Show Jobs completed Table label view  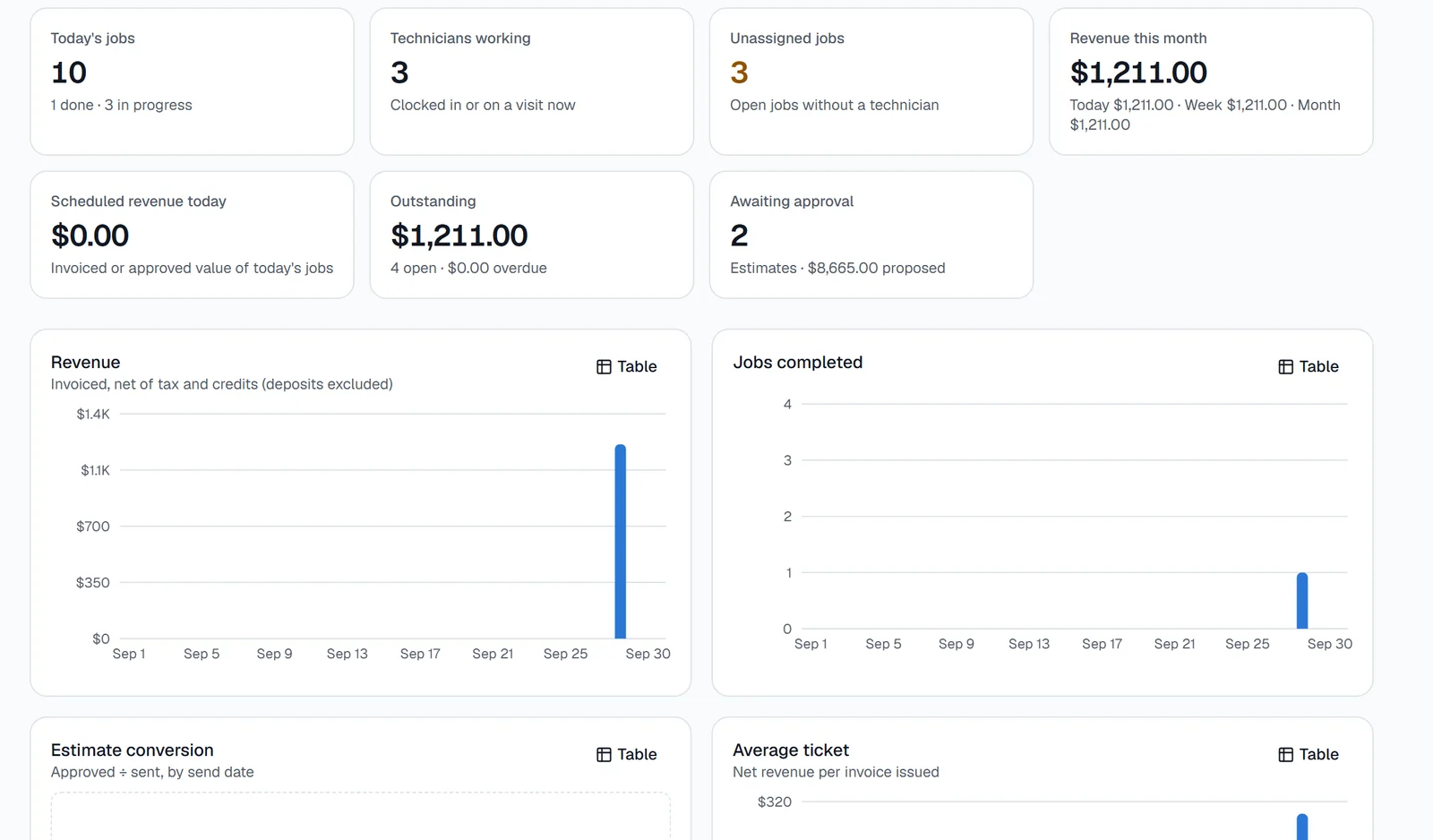tap(1318, 367)
